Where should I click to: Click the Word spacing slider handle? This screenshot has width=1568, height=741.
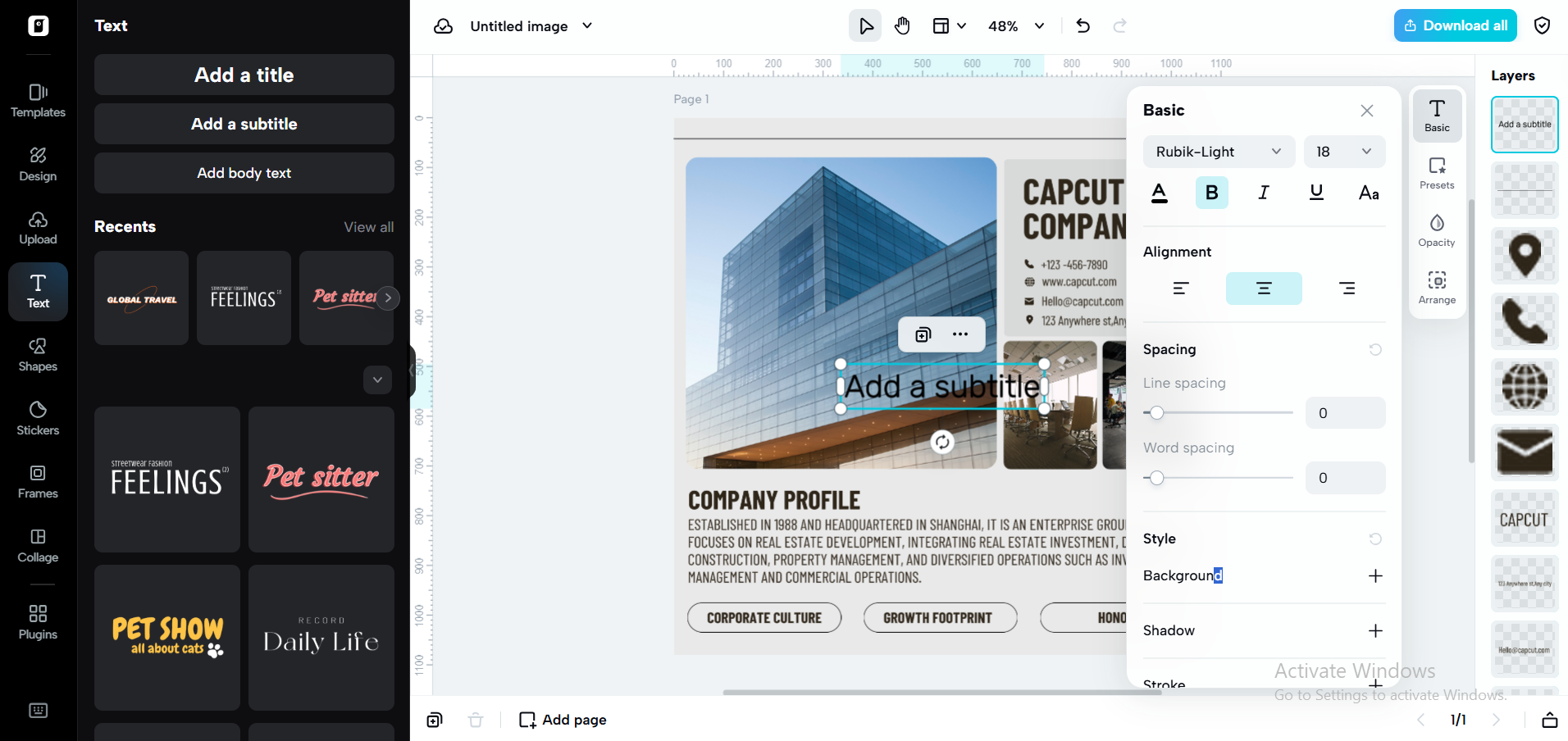pos(1156,478)
